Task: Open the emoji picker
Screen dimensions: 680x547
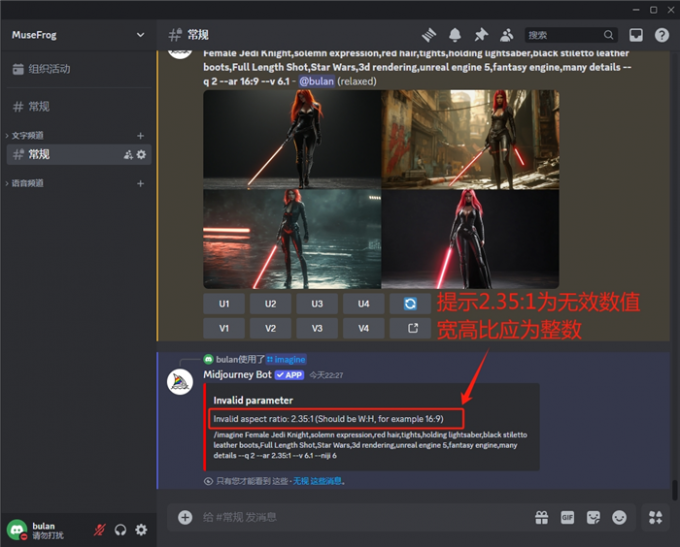Action: click(x=619, y=517)
